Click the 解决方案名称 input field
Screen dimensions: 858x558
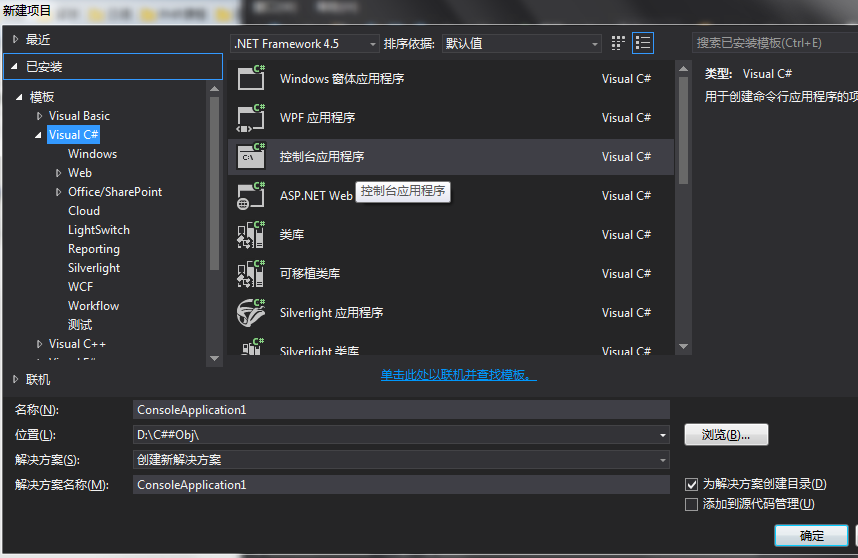pyautogui.click(x=401, y=485)
